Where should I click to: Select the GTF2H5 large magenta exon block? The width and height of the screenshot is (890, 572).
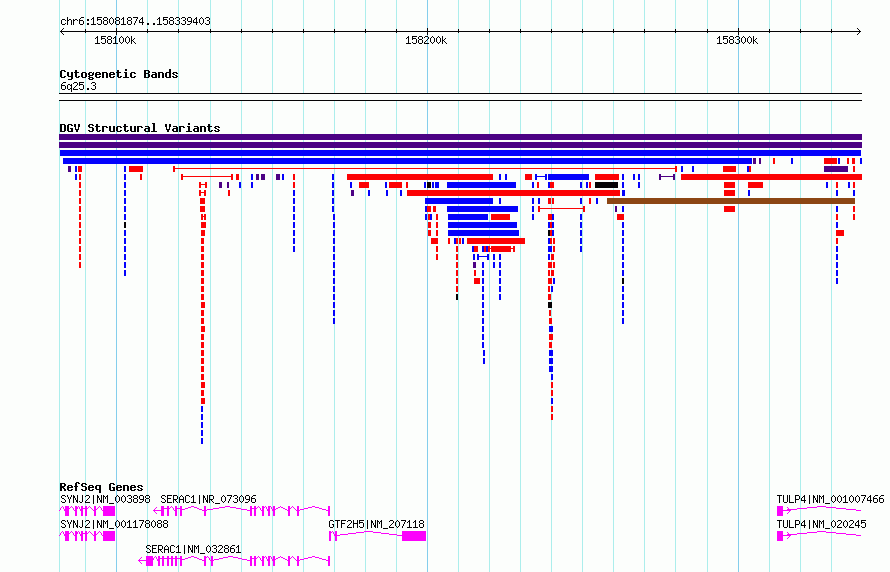[x=414, y=536]
